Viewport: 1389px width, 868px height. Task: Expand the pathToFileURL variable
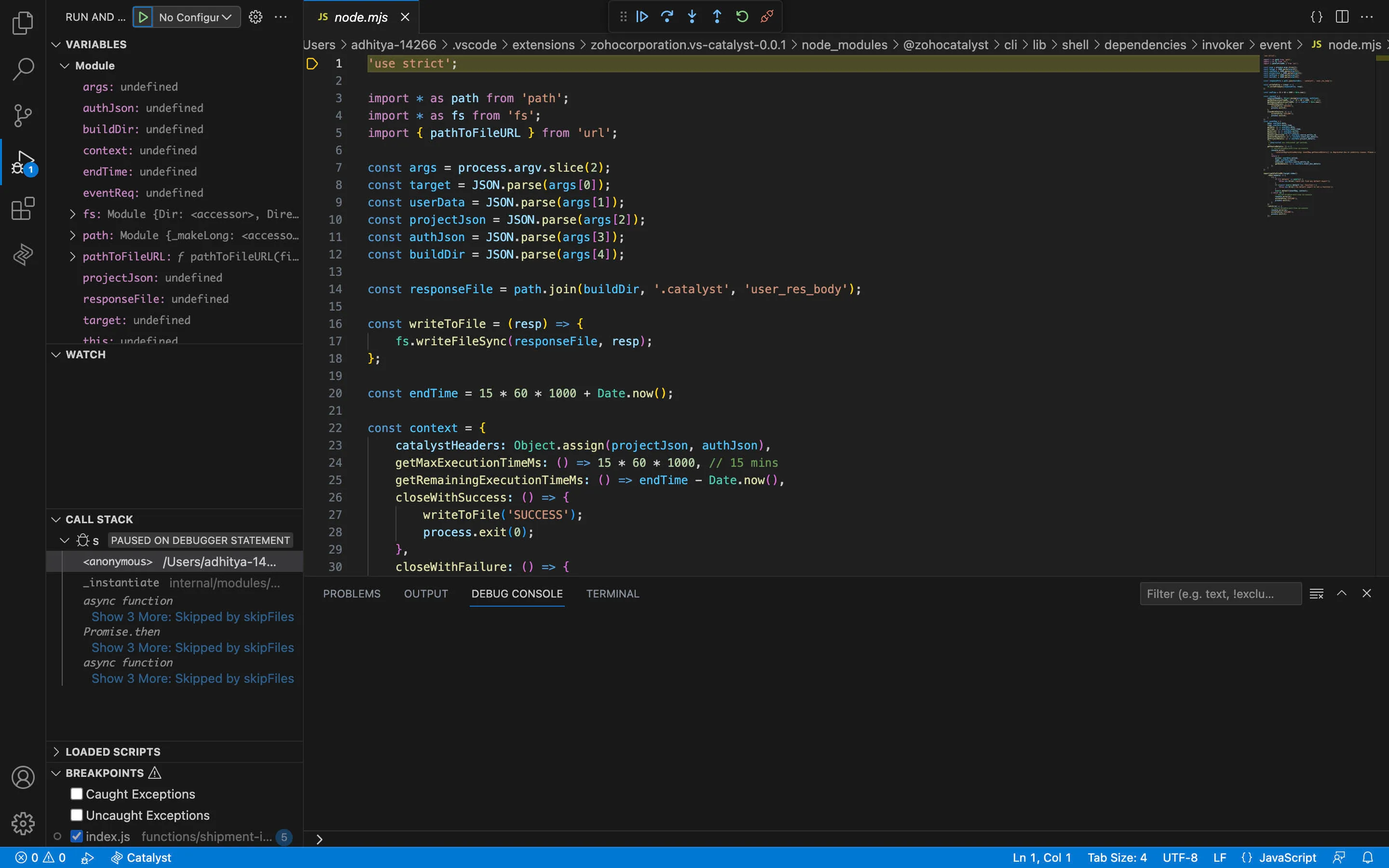click(72, 257)
